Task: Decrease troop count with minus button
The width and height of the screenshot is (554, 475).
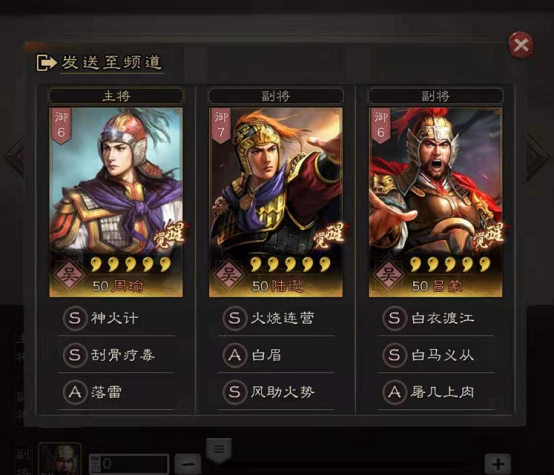Action: coord(188,464)
